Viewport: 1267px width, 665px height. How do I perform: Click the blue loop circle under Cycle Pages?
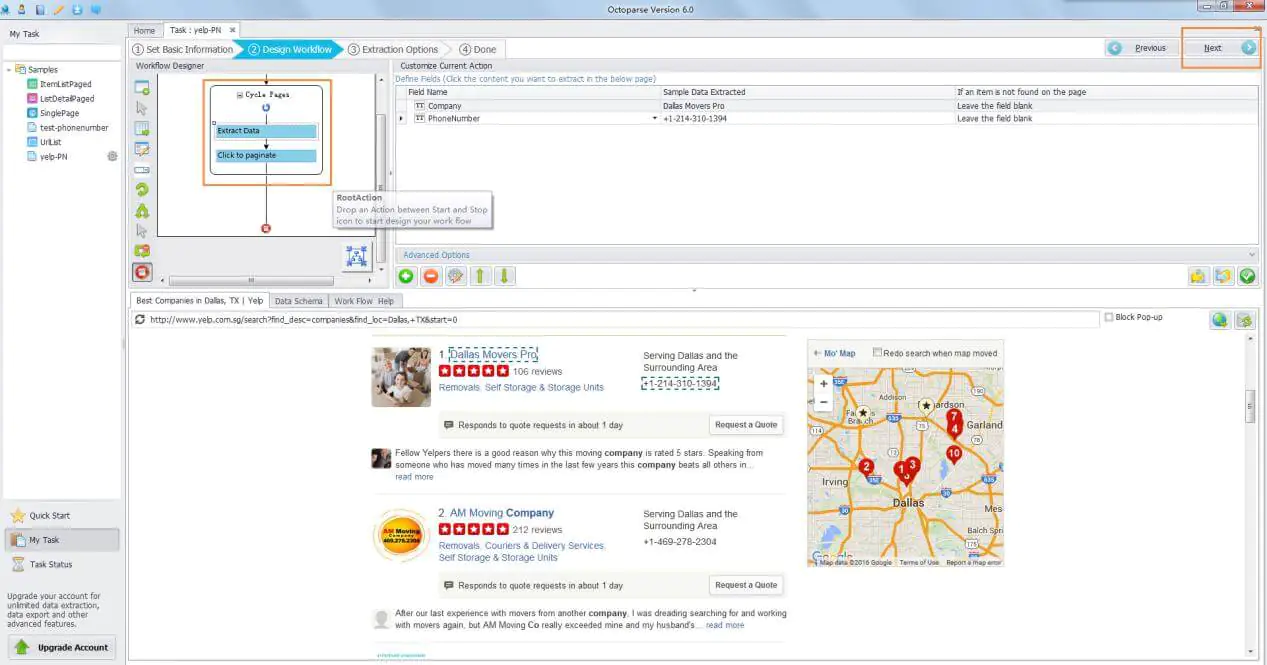pos(266,107)
